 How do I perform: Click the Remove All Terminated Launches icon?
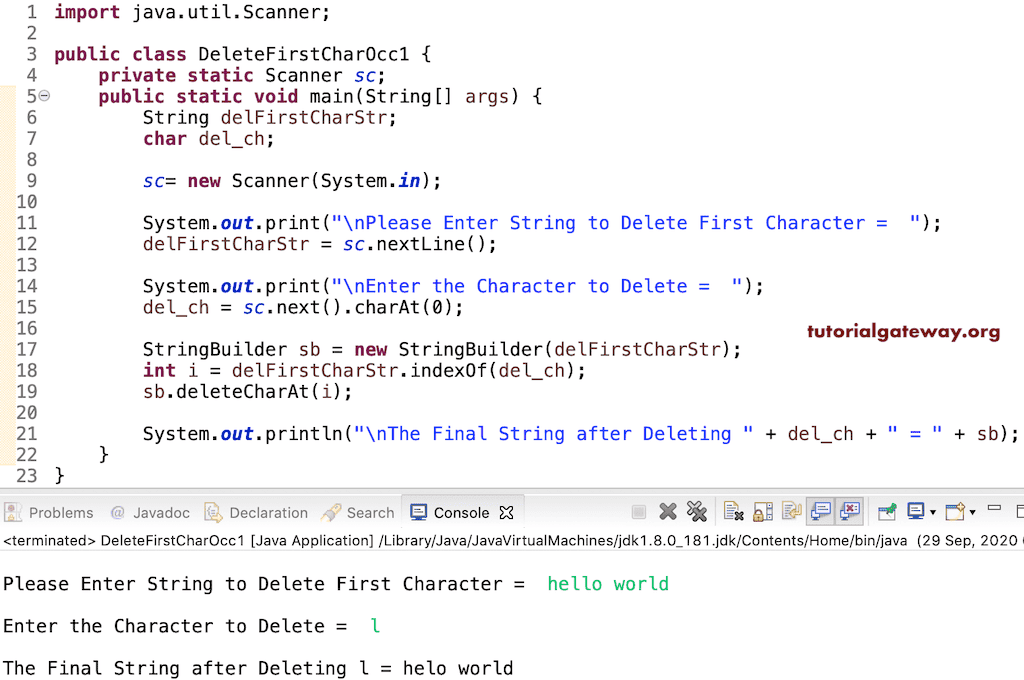pyautogui.click(x=697, y=512)
